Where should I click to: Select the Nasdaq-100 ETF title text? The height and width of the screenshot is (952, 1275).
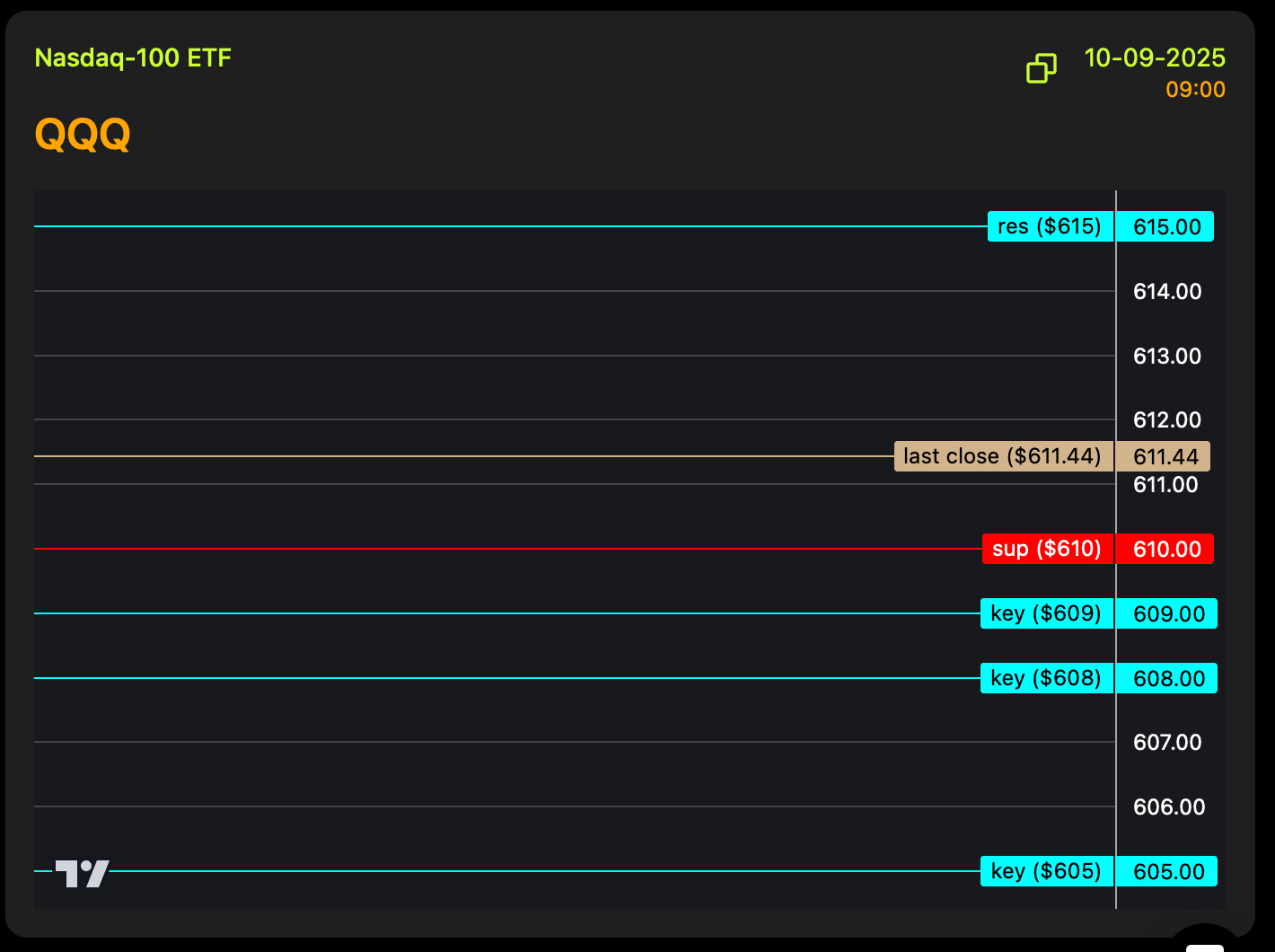pos(133,58)
